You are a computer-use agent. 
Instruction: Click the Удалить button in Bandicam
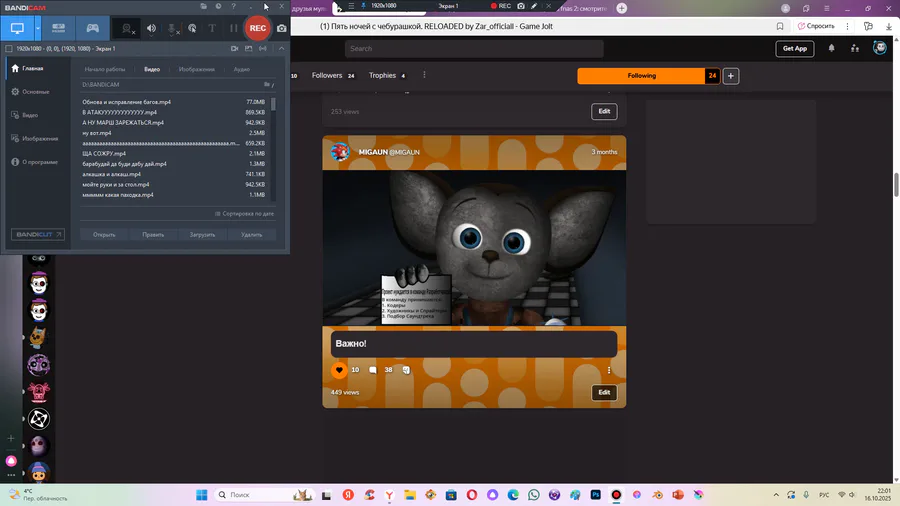tap(251, 235)
